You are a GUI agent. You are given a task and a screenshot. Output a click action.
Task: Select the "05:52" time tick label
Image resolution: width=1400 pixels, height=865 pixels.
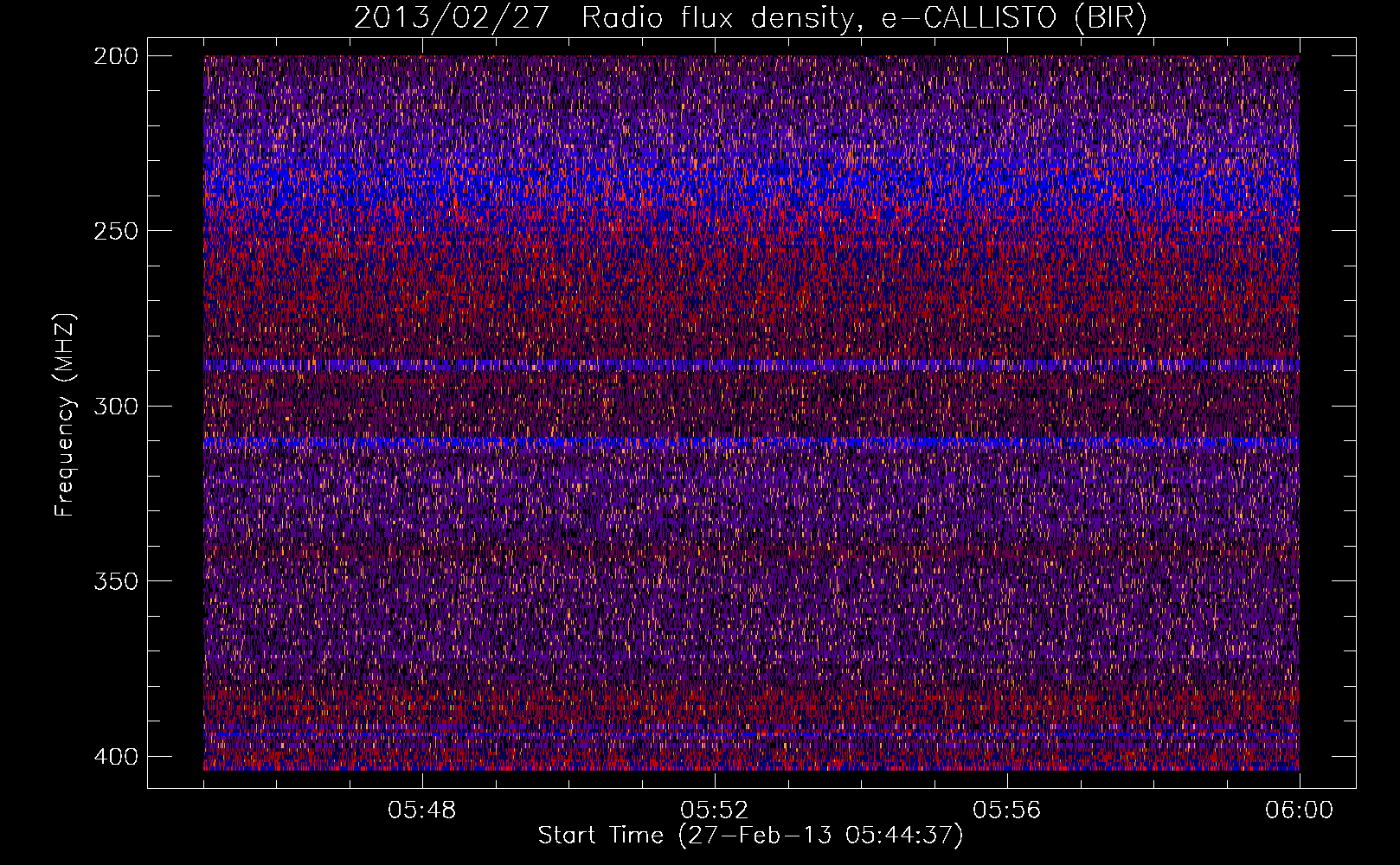pos(715,811)
